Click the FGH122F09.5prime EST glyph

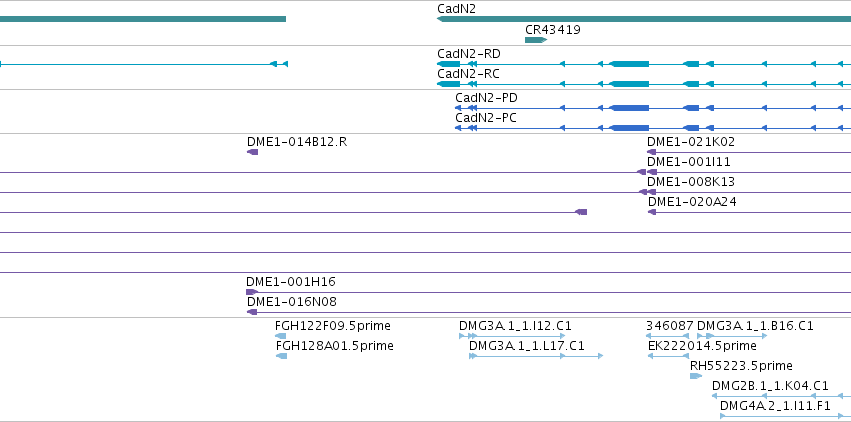coord(281,336)
